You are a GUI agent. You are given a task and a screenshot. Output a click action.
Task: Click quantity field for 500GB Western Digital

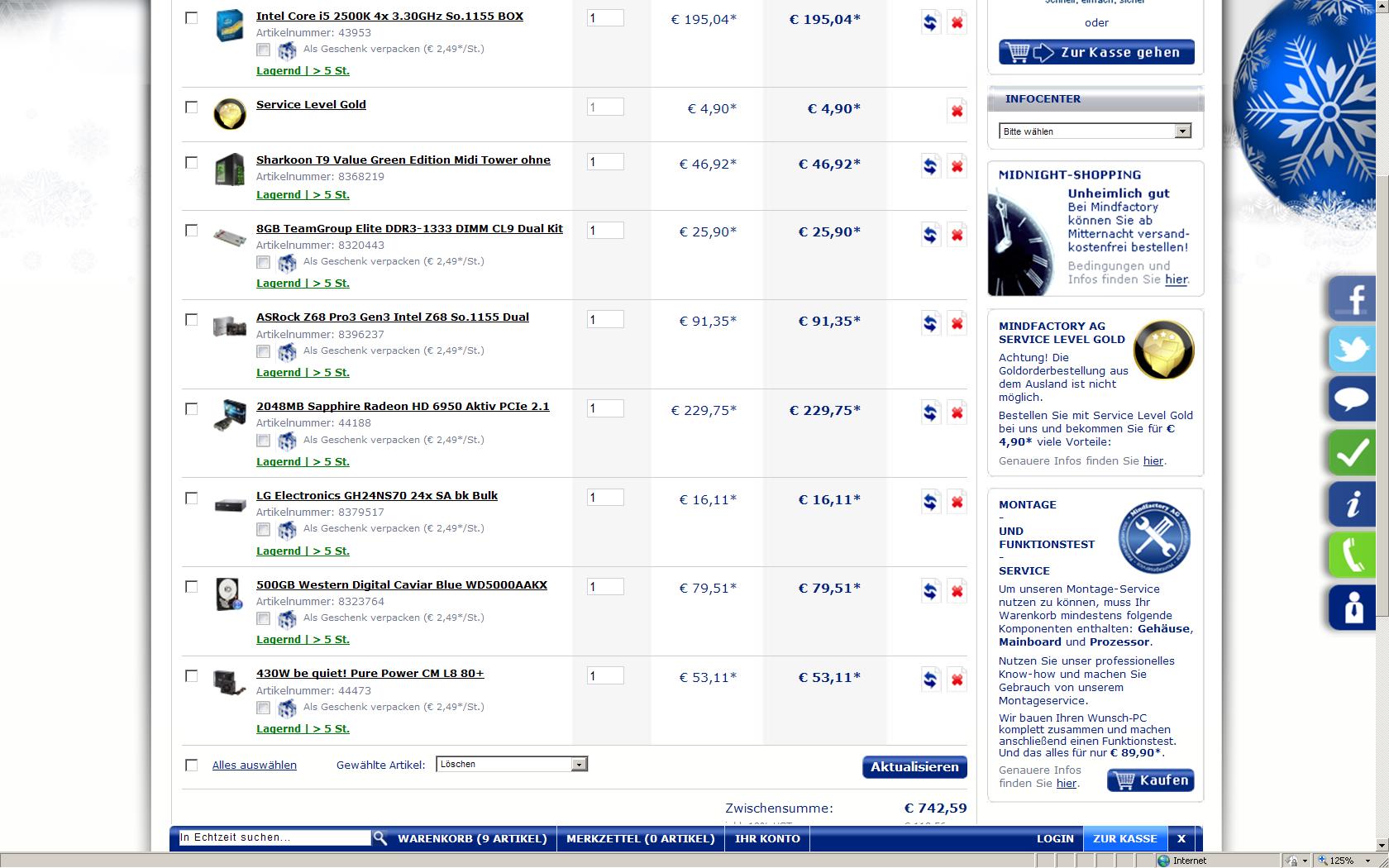click(605, 587)
